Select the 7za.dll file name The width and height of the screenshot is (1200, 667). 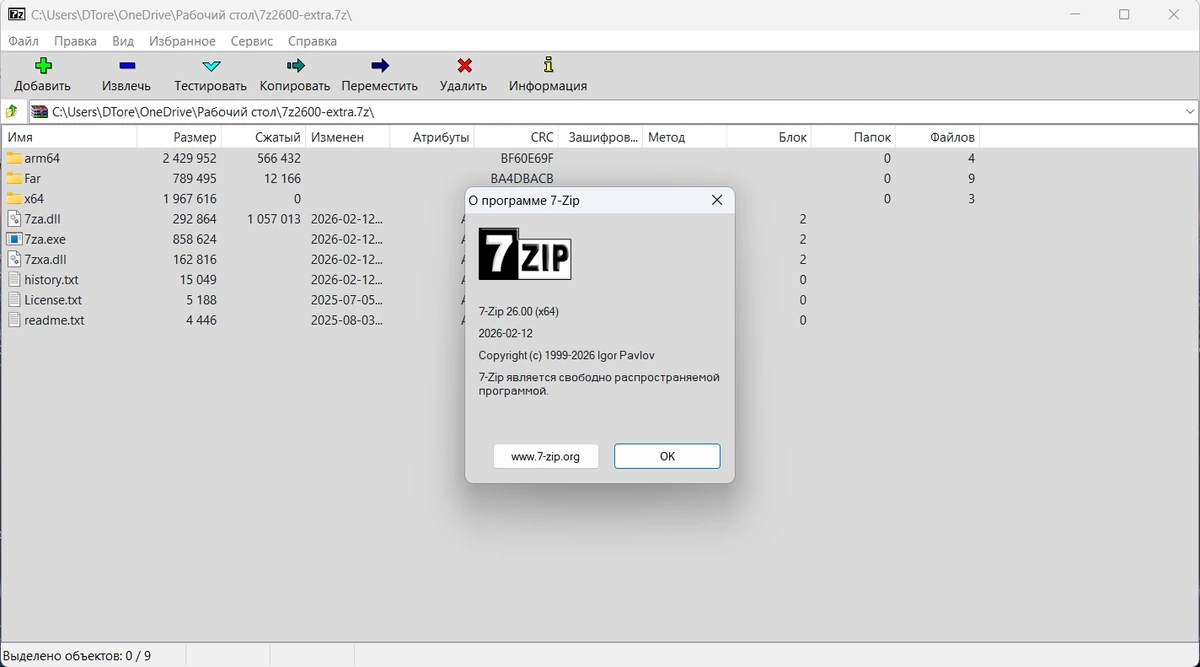pyautogui.click(x=43, y=219)
